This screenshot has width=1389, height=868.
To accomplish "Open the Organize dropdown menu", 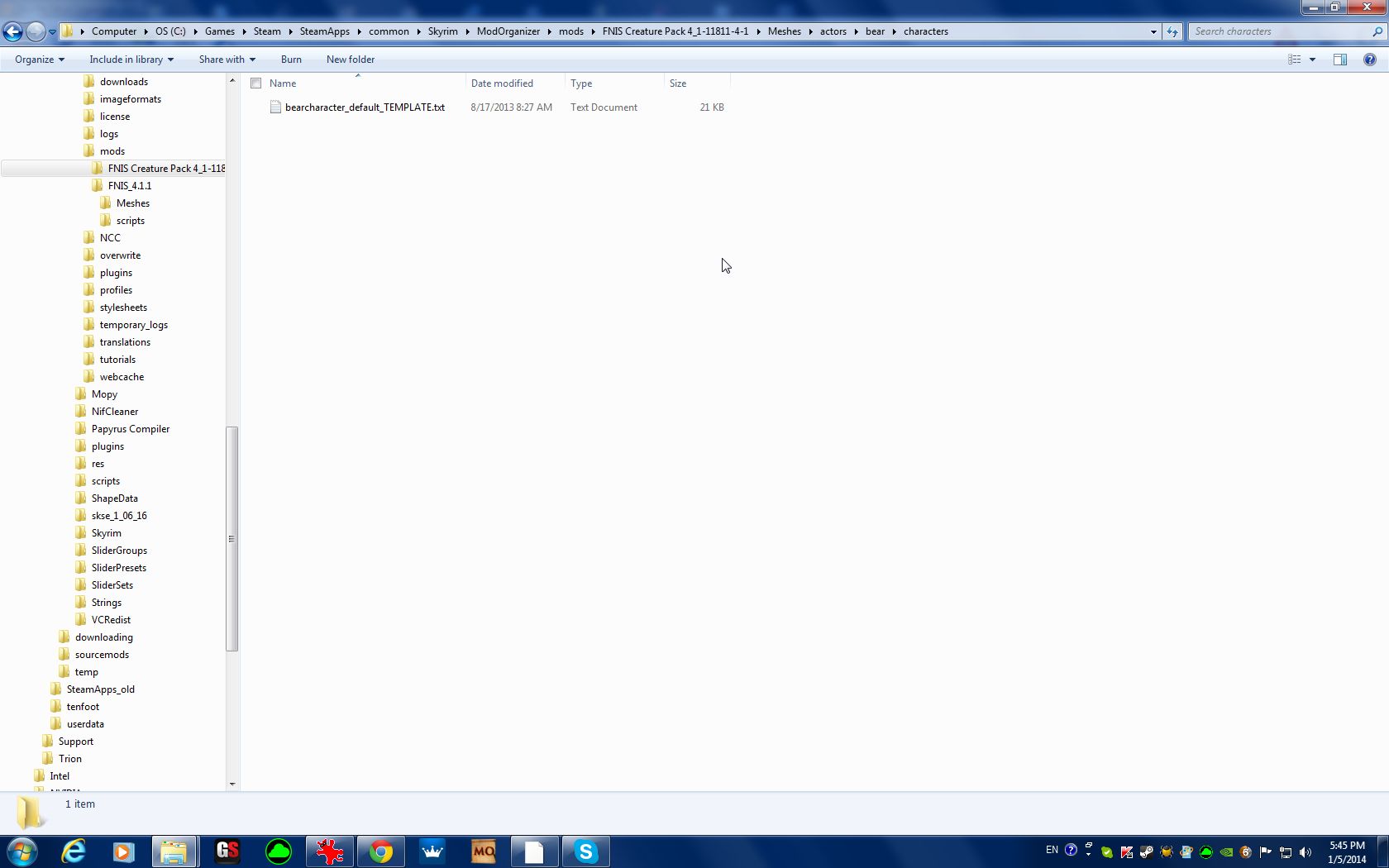I will 39,60.
